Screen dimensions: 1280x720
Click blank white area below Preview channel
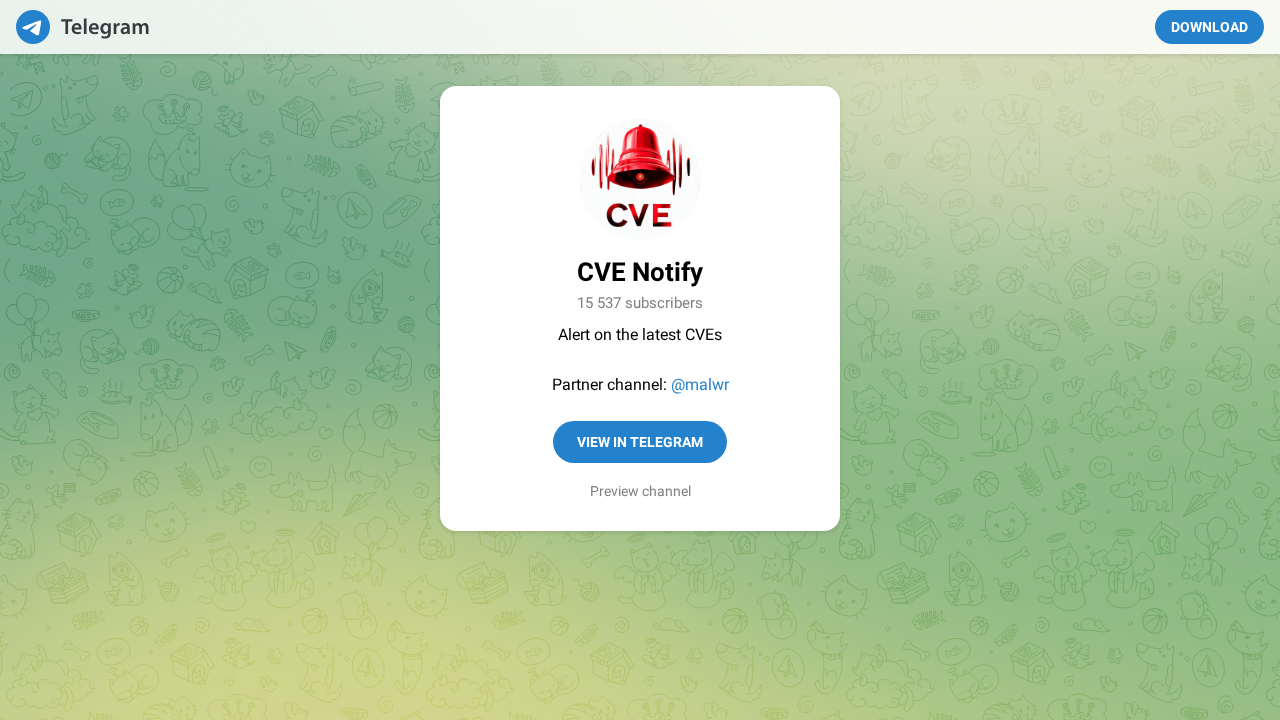click(x=640, y=515)
